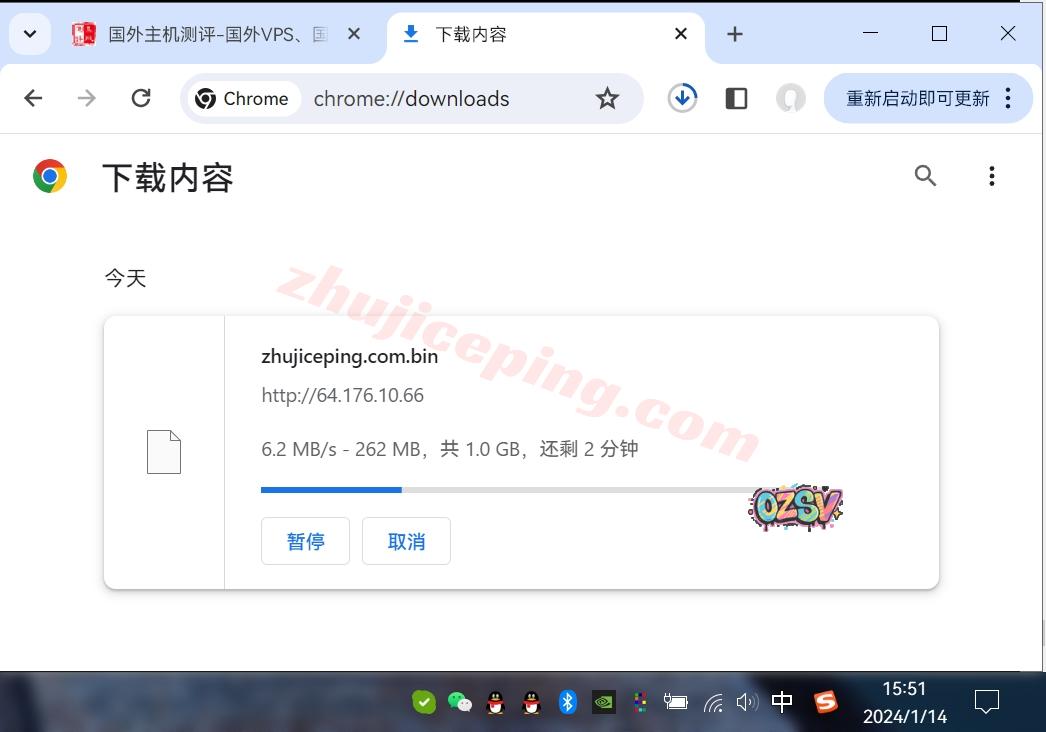The width and height of the screenshot is (1046, 732).
Task: Click the back navigation arrow
Action: 33,98
